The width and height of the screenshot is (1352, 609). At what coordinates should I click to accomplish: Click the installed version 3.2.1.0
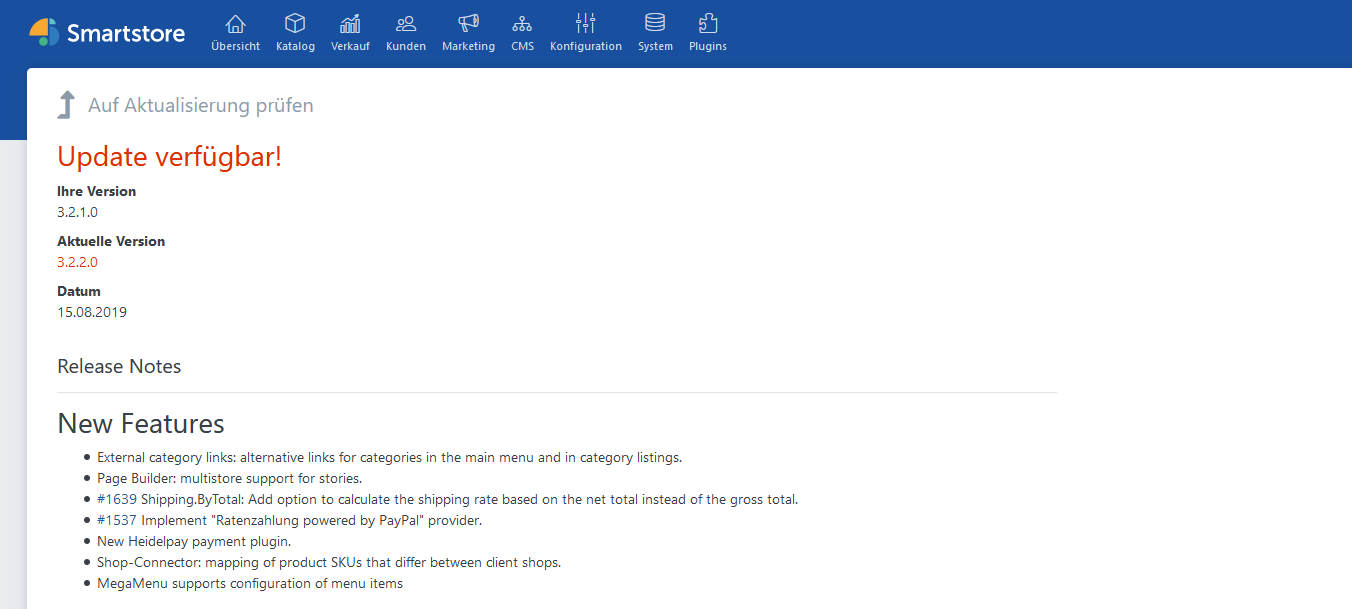click(x=78, y=212)
